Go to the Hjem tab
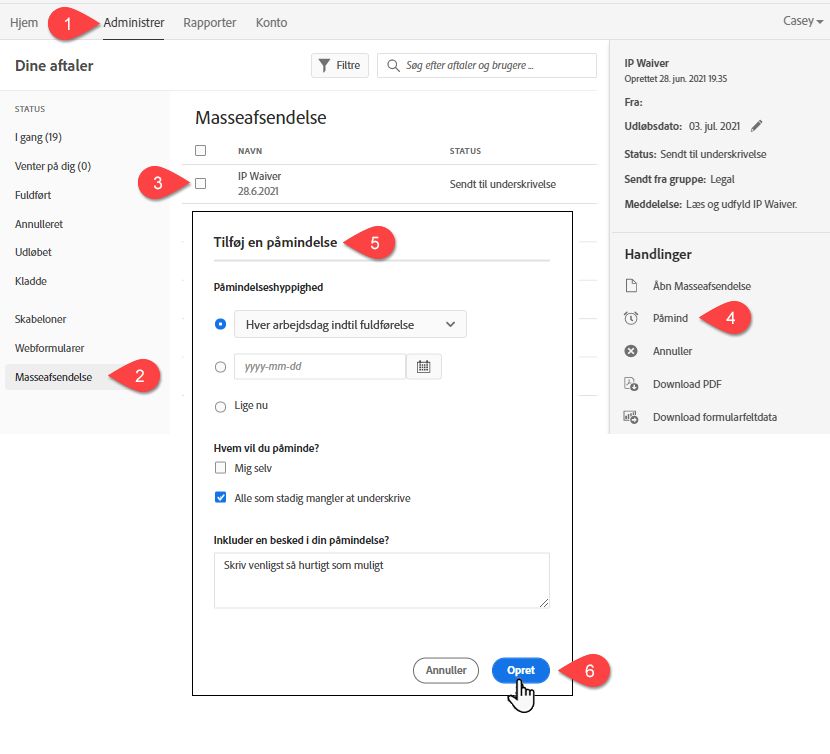This screenshot has height=754, width=830. tap(24, 22)
